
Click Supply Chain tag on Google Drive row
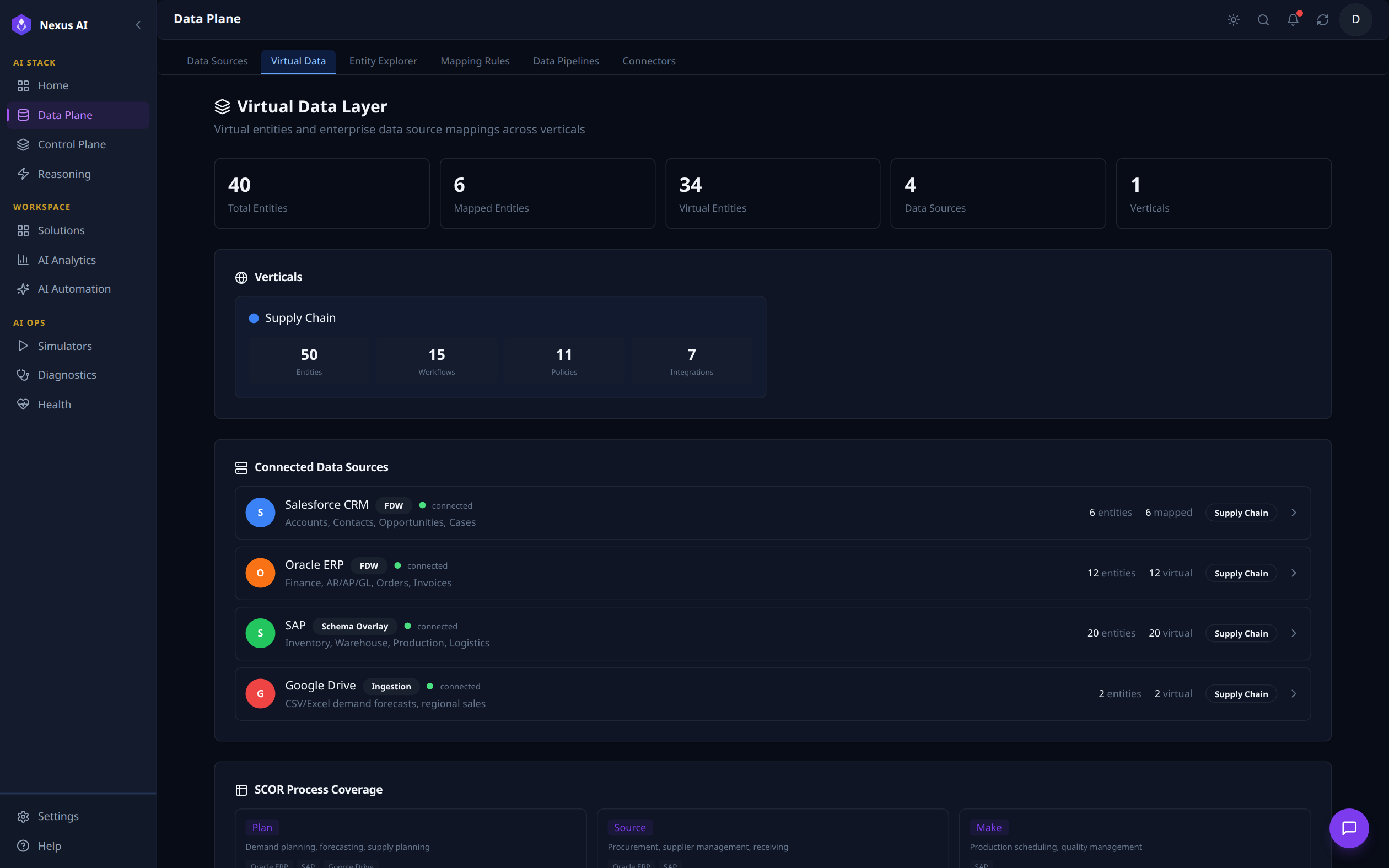click(1241, 693)
